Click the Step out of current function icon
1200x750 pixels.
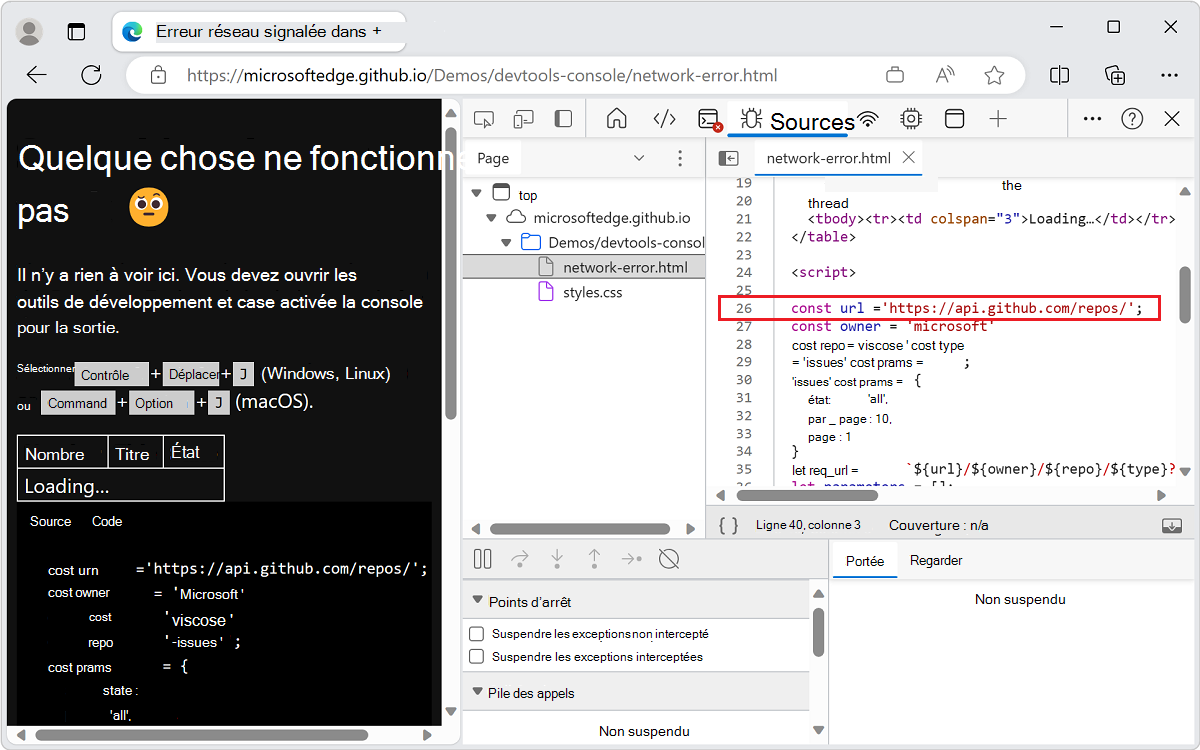click(x=594, y=559)
